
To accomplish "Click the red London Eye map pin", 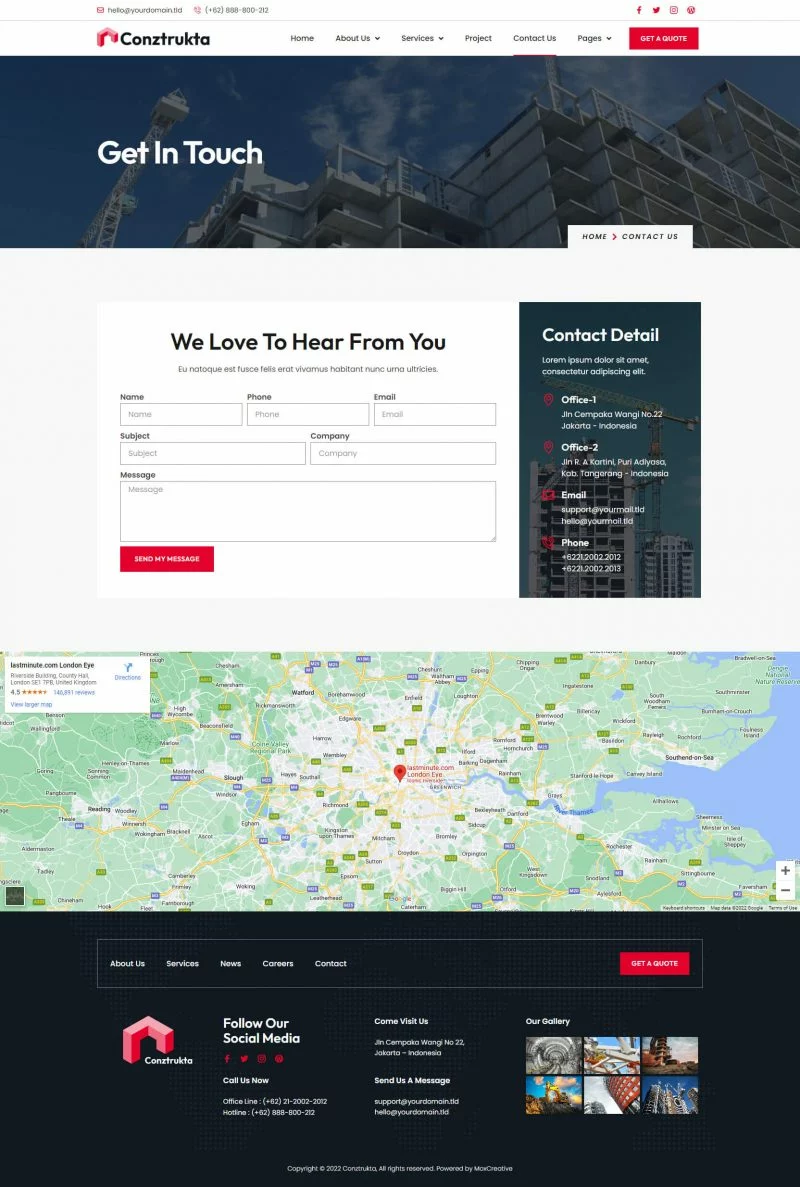I will [400, 773].
